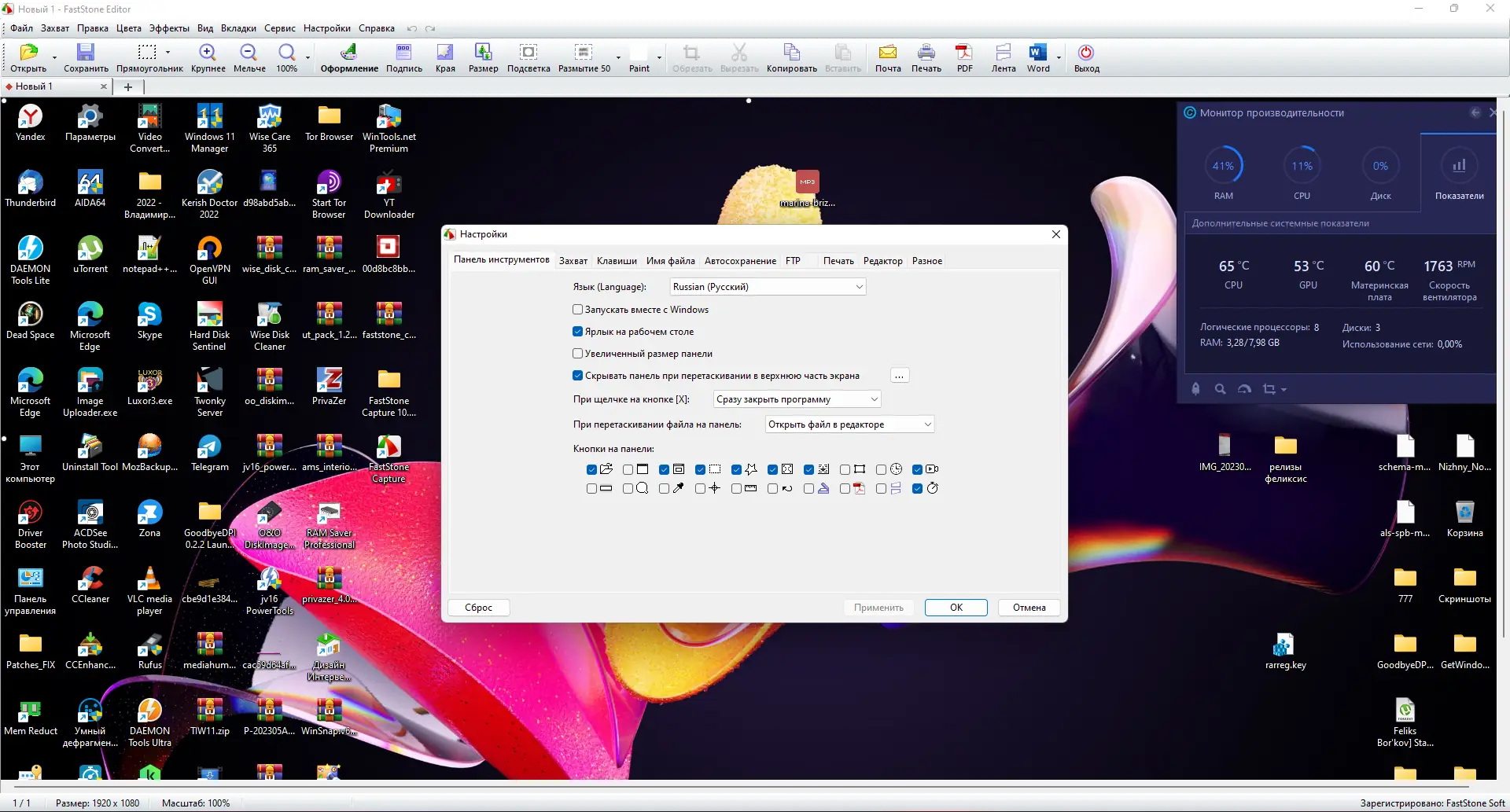Apply edge effects with Края icon
Image resolution: width=1510 pixels, height=812 pixels.
click(x=445, y=57)
